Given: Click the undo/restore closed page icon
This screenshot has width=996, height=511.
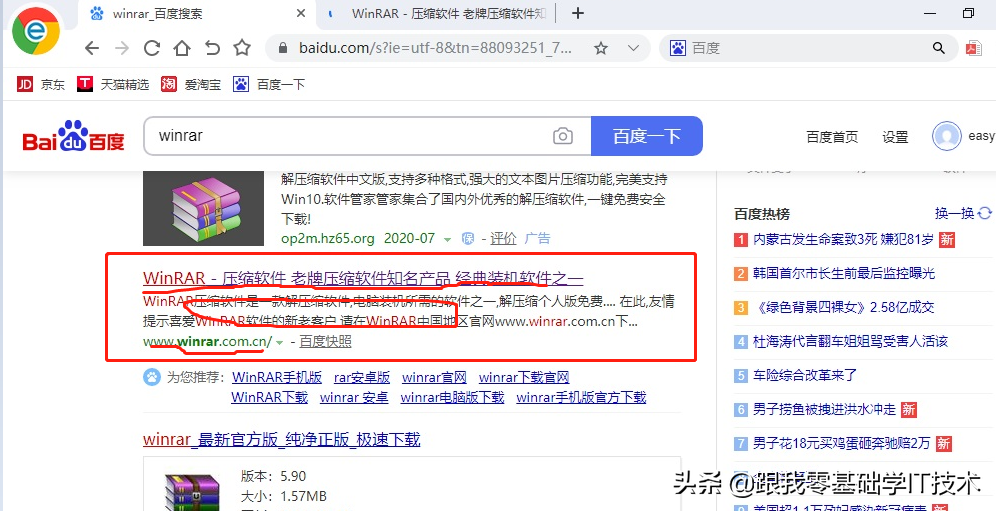Looking at the screenshot, I should (x=212, y=48).
